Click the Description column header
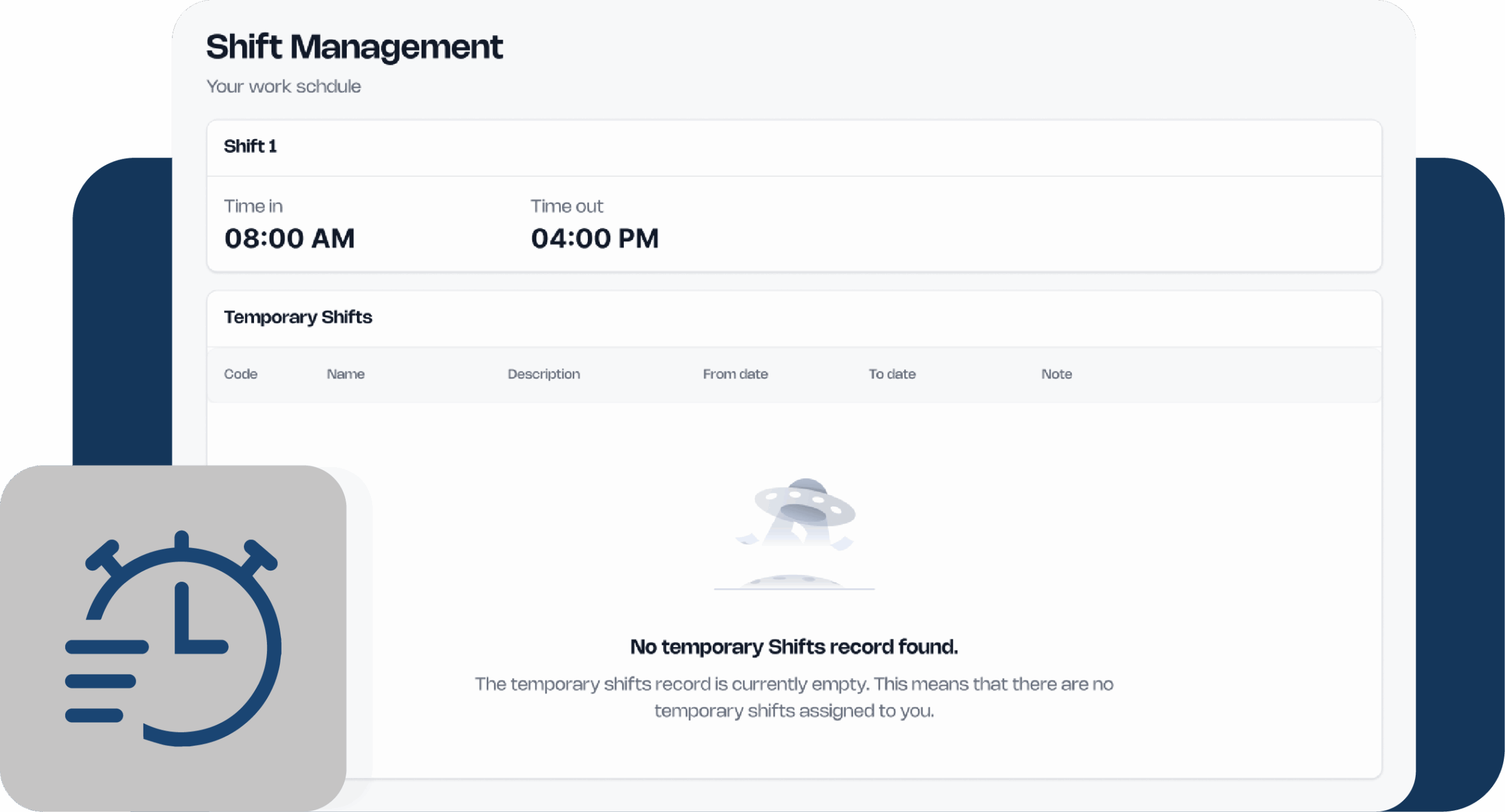 (544, 374)
